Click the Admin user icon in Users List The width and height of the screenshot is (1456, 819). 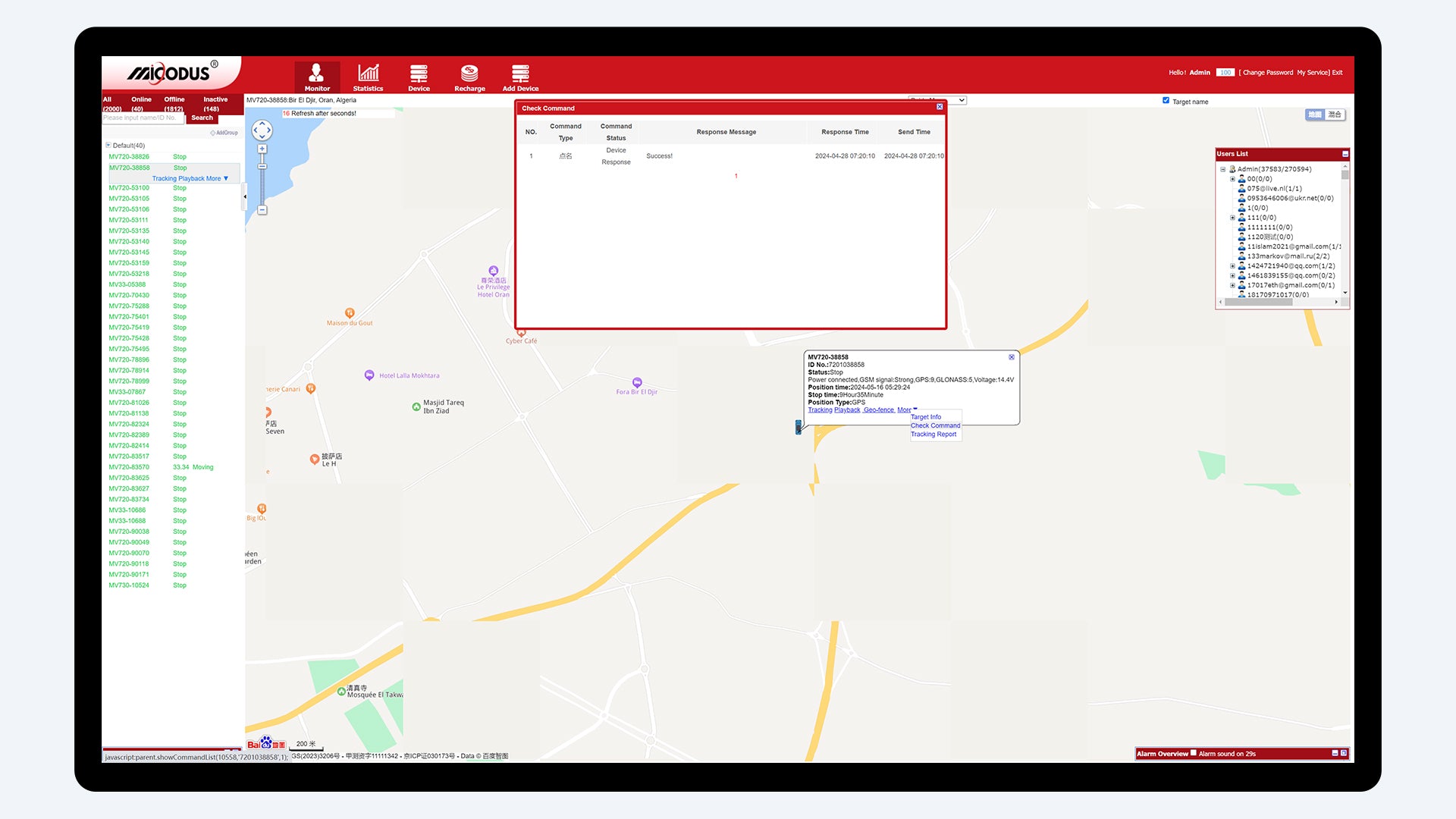point(1232,169)
